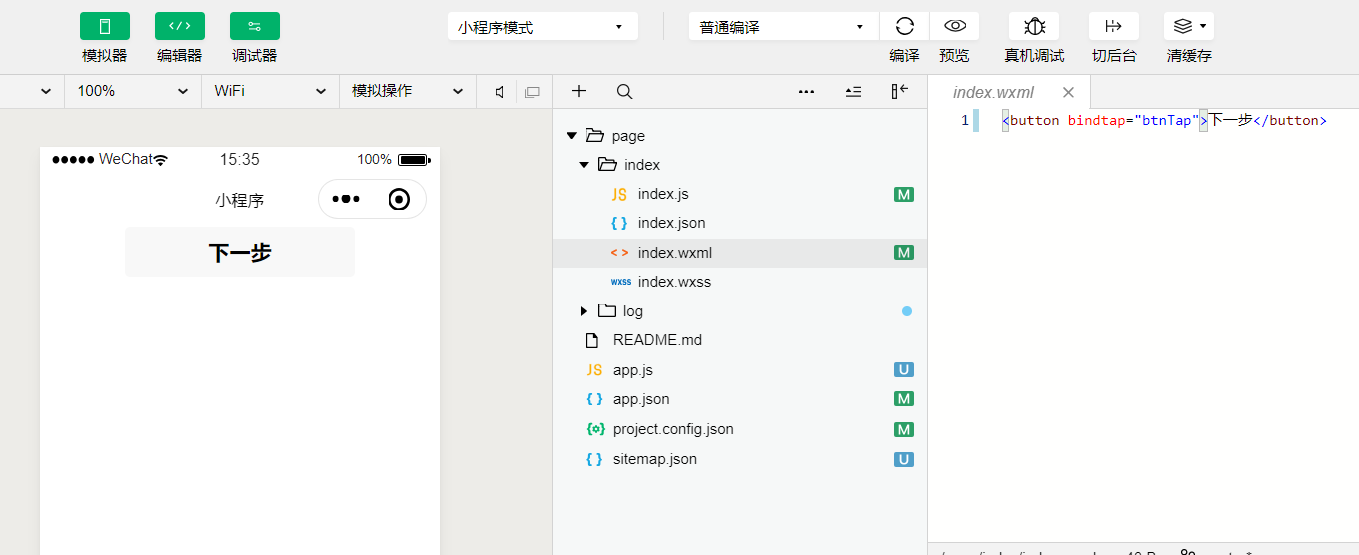Click the closing </button> tag in the code
This screenshot has width=1359, height=555.
[1290, 120]
